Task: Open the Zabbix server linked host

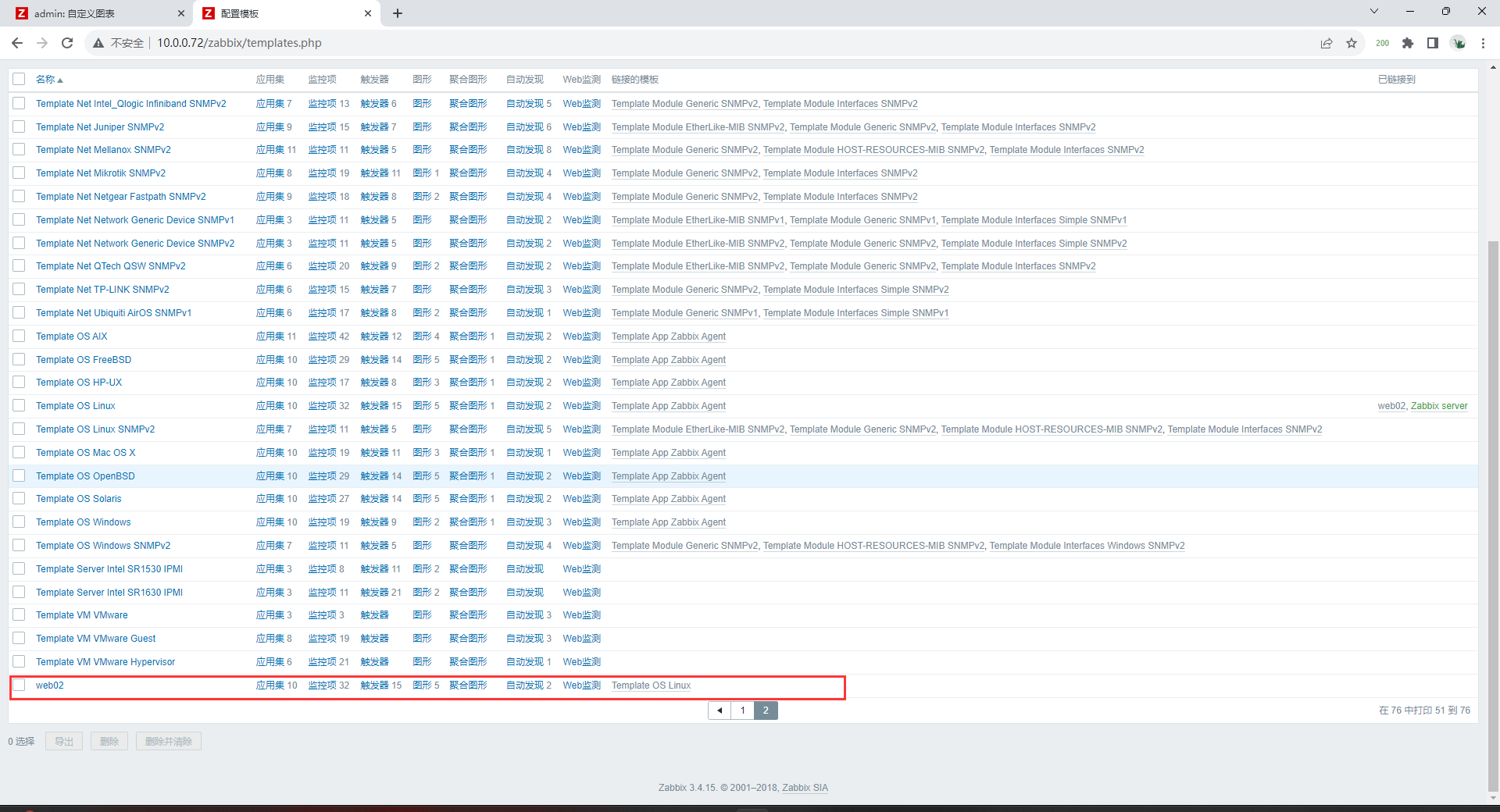Action: 1439,406
